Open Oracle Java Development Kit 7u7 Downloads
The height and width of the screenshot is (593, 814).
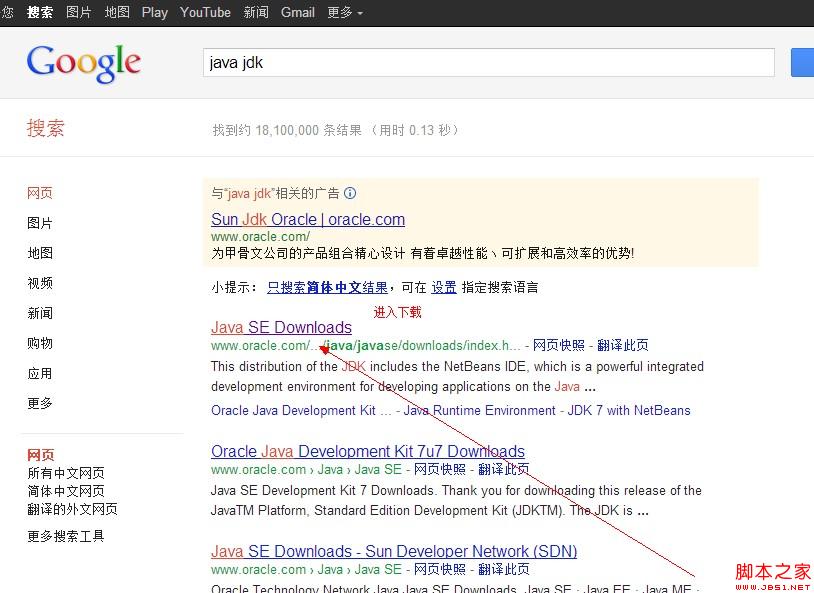pos(368,452)
